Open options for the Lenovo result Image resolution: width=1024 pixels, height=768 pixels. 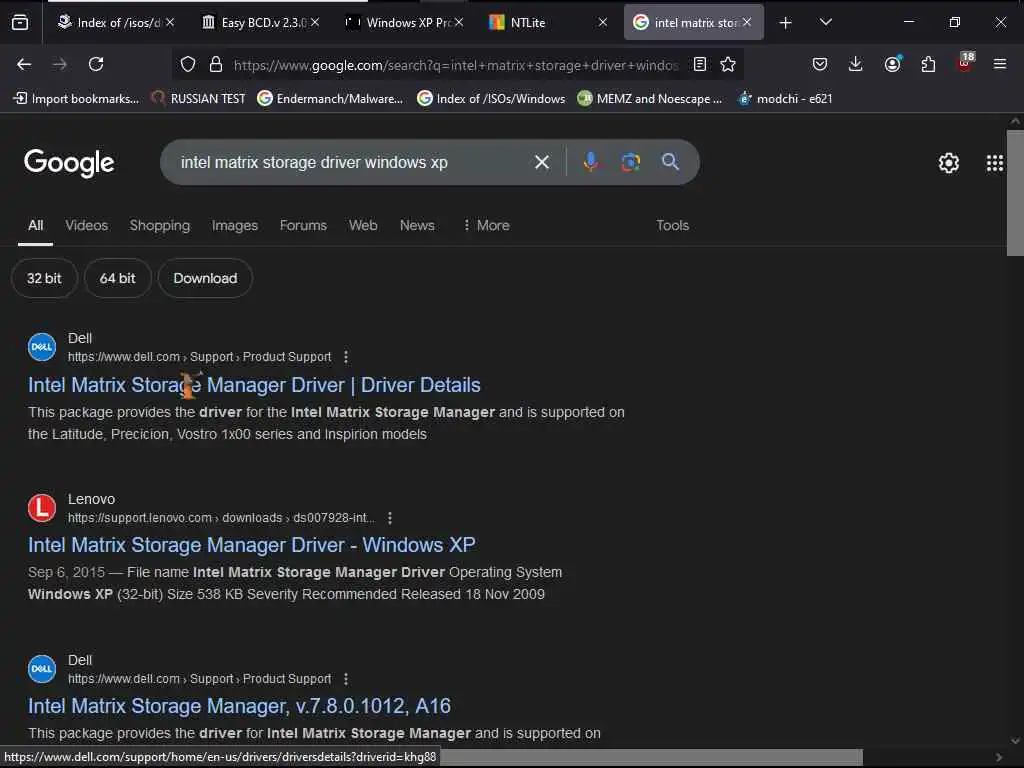coord(390,518)
